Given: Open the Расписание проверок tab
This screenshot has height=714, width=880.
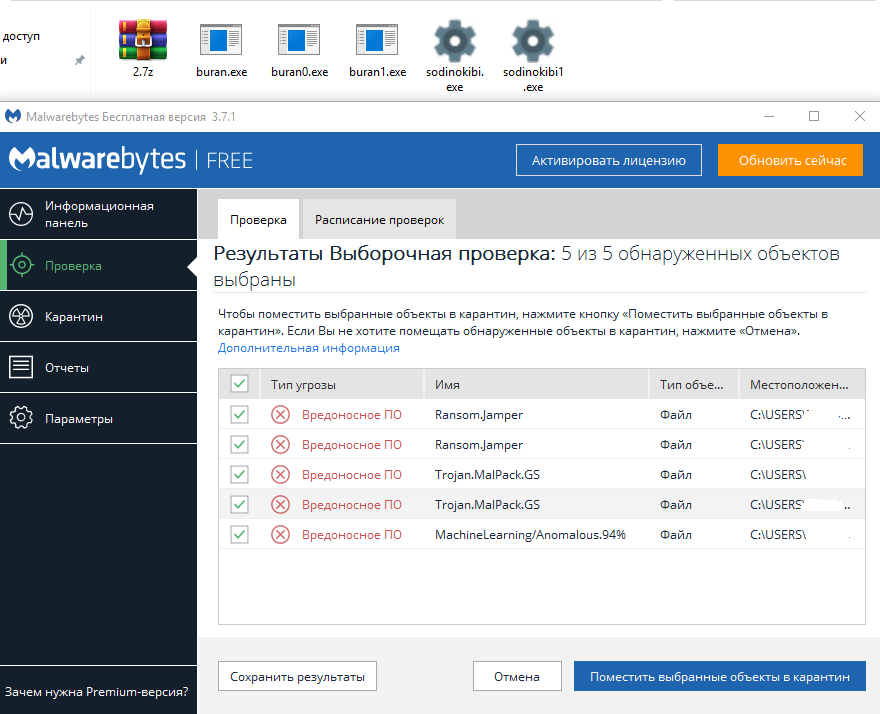Looking at the screenshot, I should [x=379, y=219].
